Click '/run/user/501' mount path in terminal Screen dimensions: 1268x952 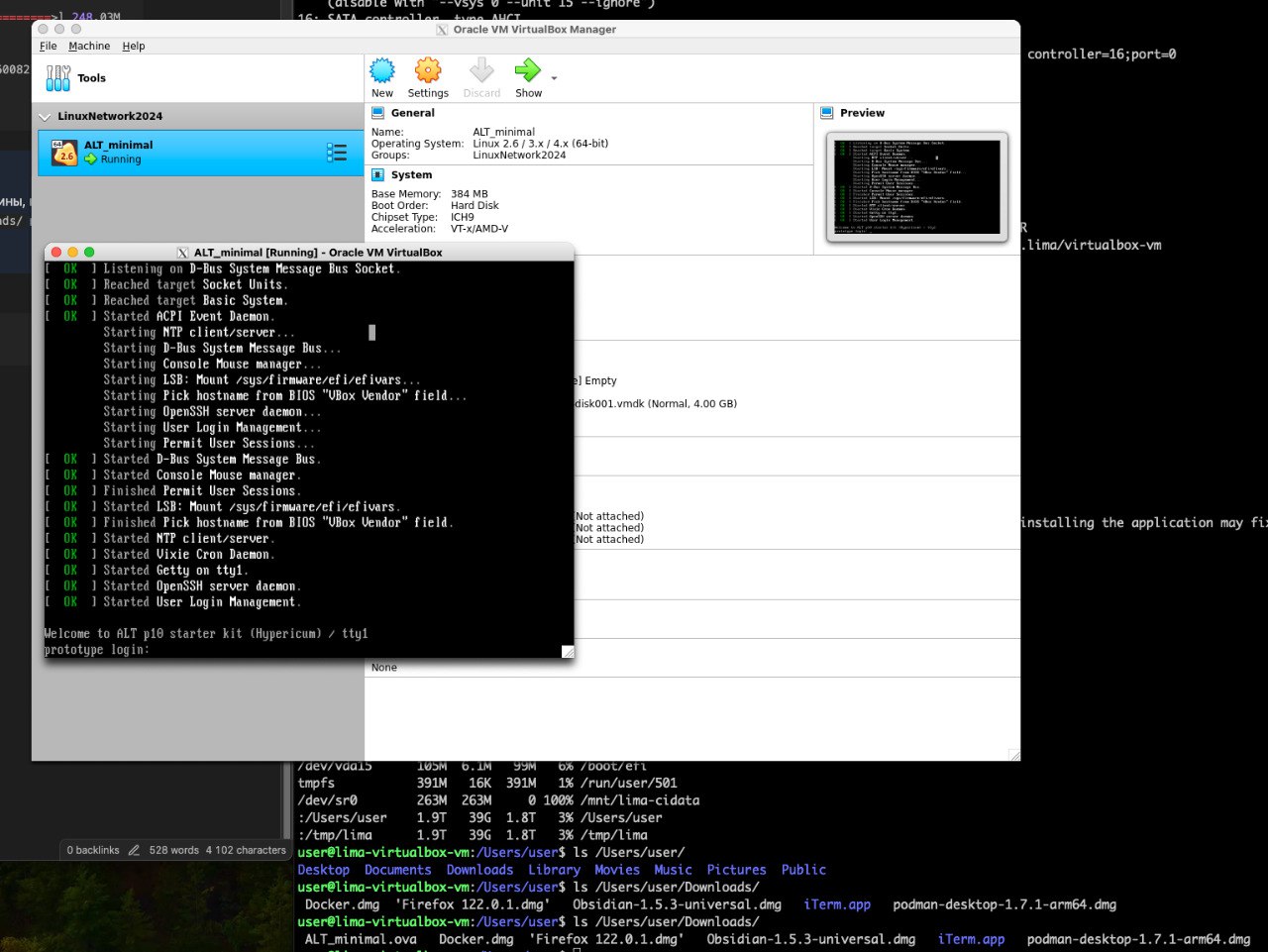pyautogui.click(x=629, y=783)
